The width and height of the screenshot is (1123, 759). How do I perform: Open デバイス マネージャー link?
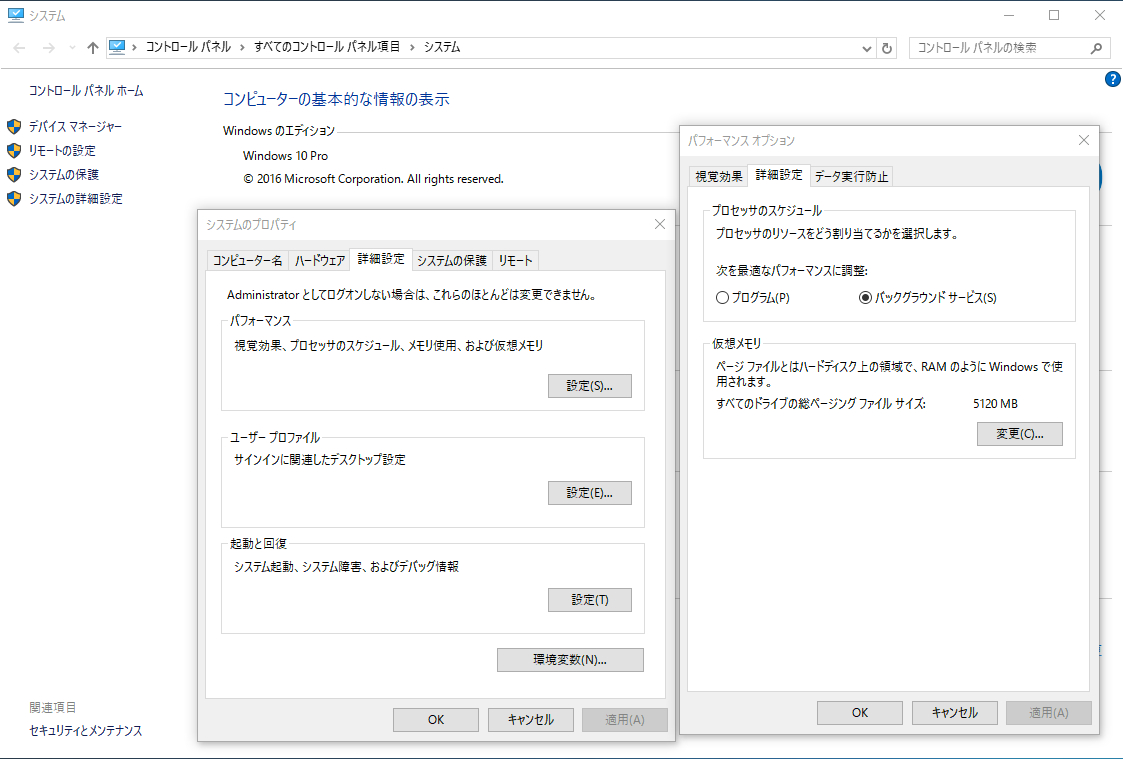coord(75,127)
